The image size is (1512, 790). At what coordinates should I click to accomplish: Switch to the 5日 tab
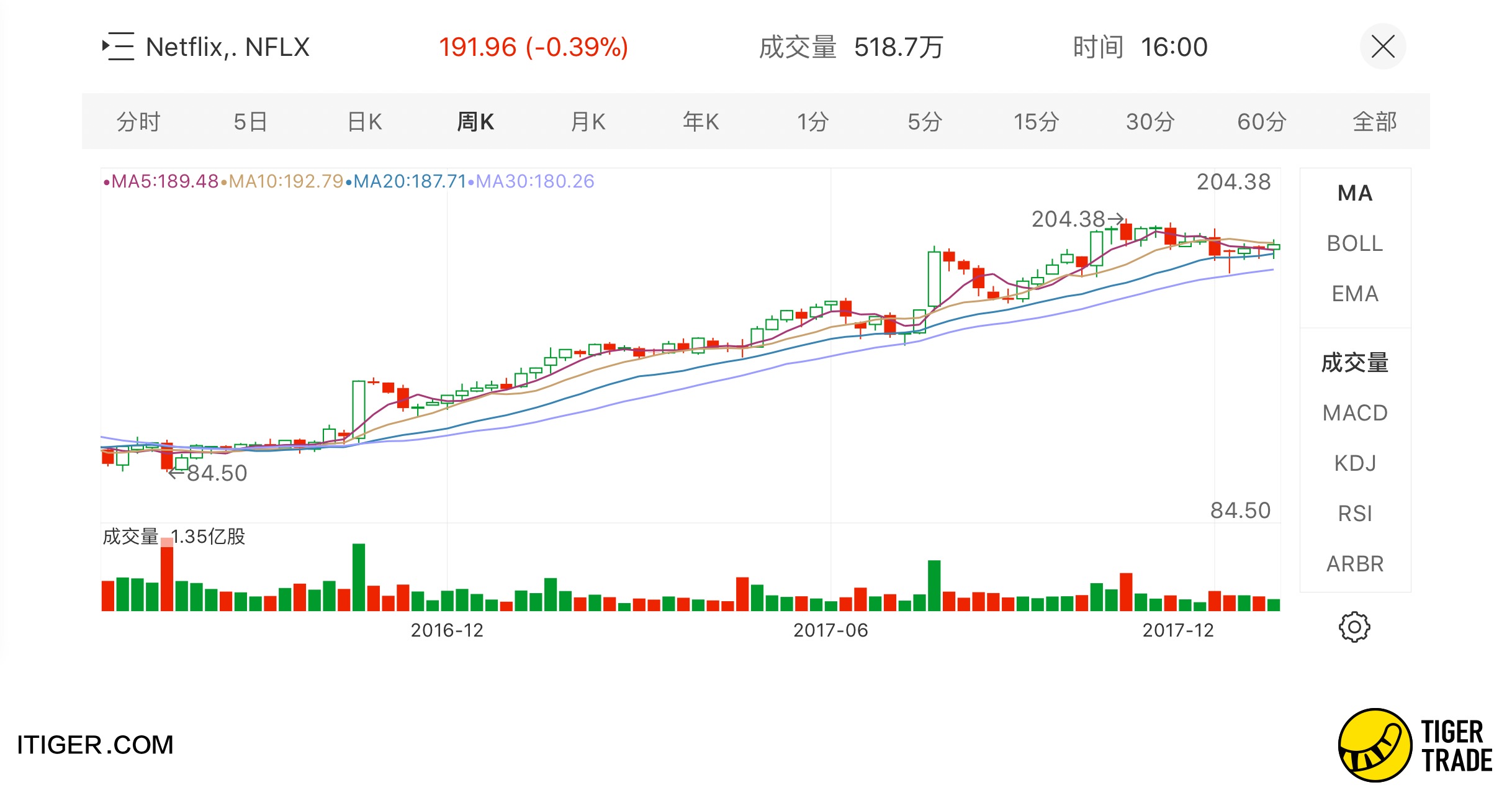(251, 122)
